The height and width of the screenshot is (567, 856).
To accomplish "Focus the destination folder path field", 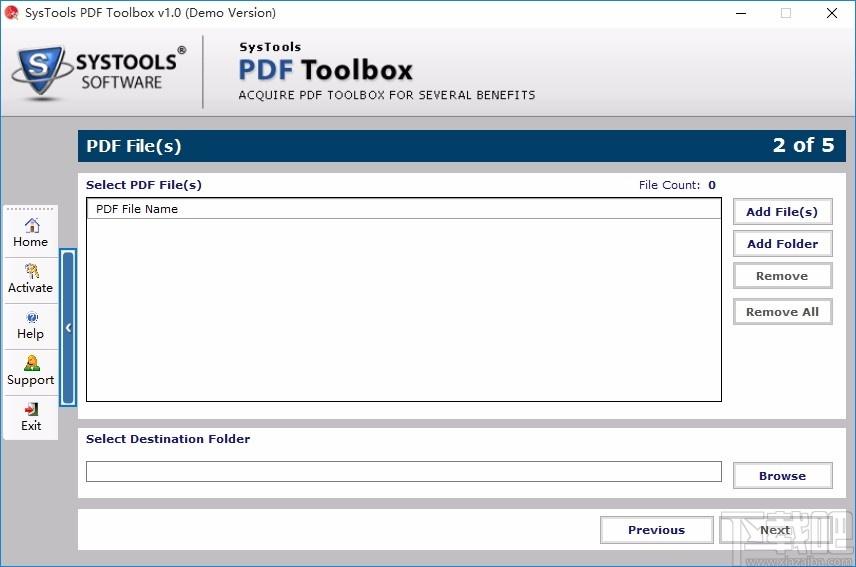I will pyautogui.click(x=403, y=471).
